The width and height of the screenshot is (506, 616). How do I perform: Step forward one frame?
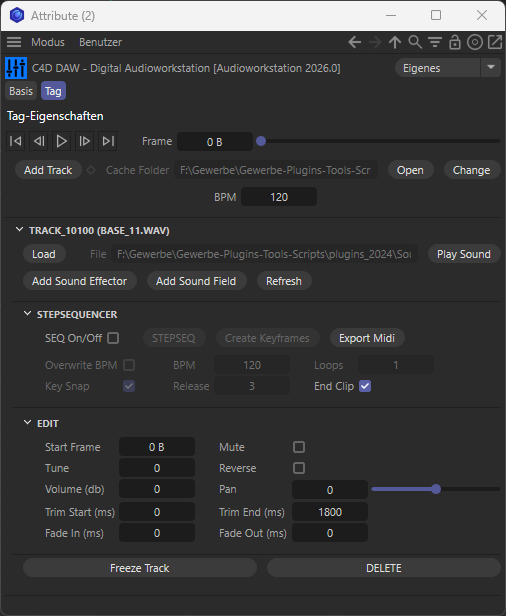pyautogui.click(x=84, y=141)
